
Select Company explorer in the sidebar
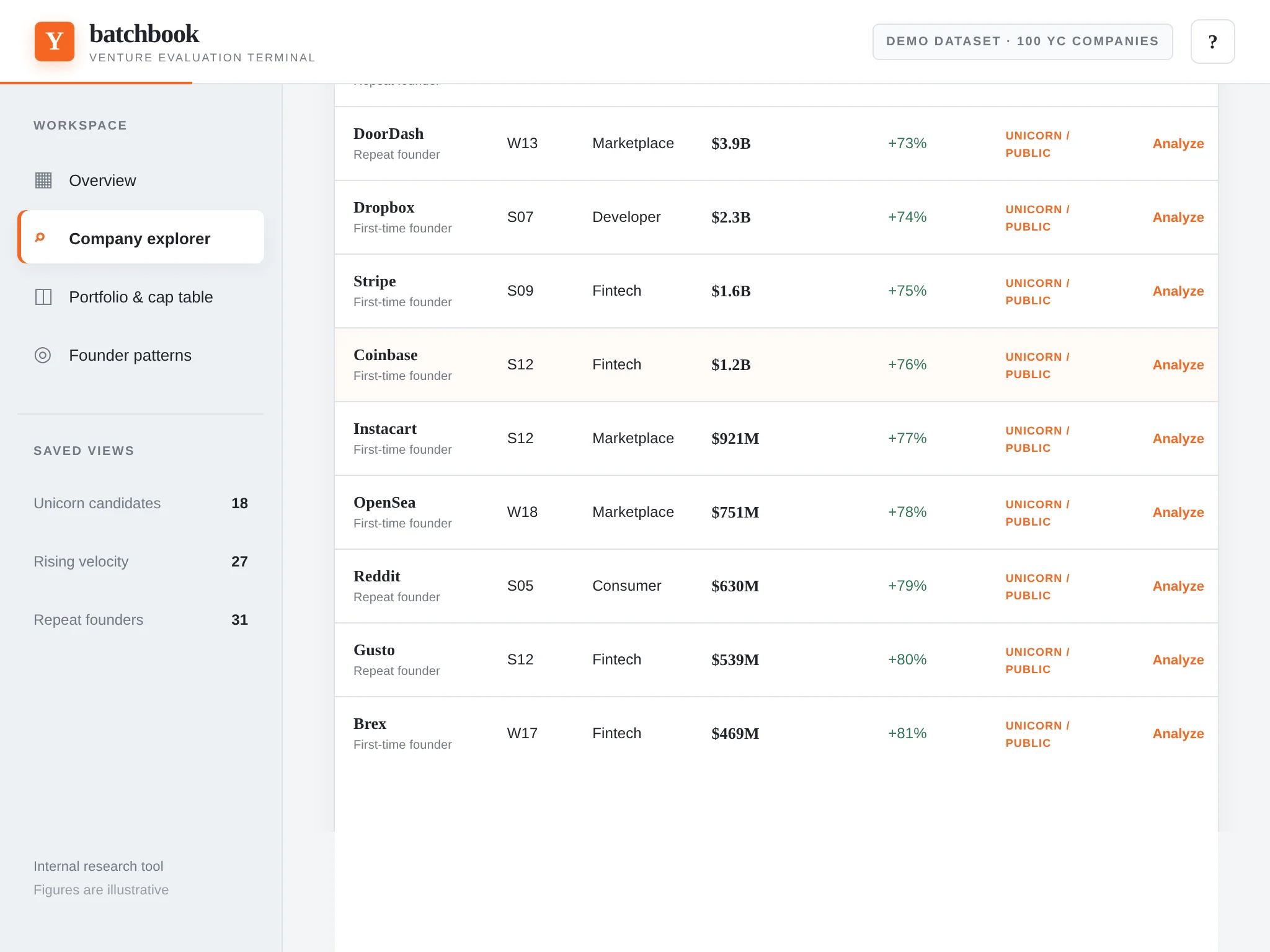coord(141,238)
